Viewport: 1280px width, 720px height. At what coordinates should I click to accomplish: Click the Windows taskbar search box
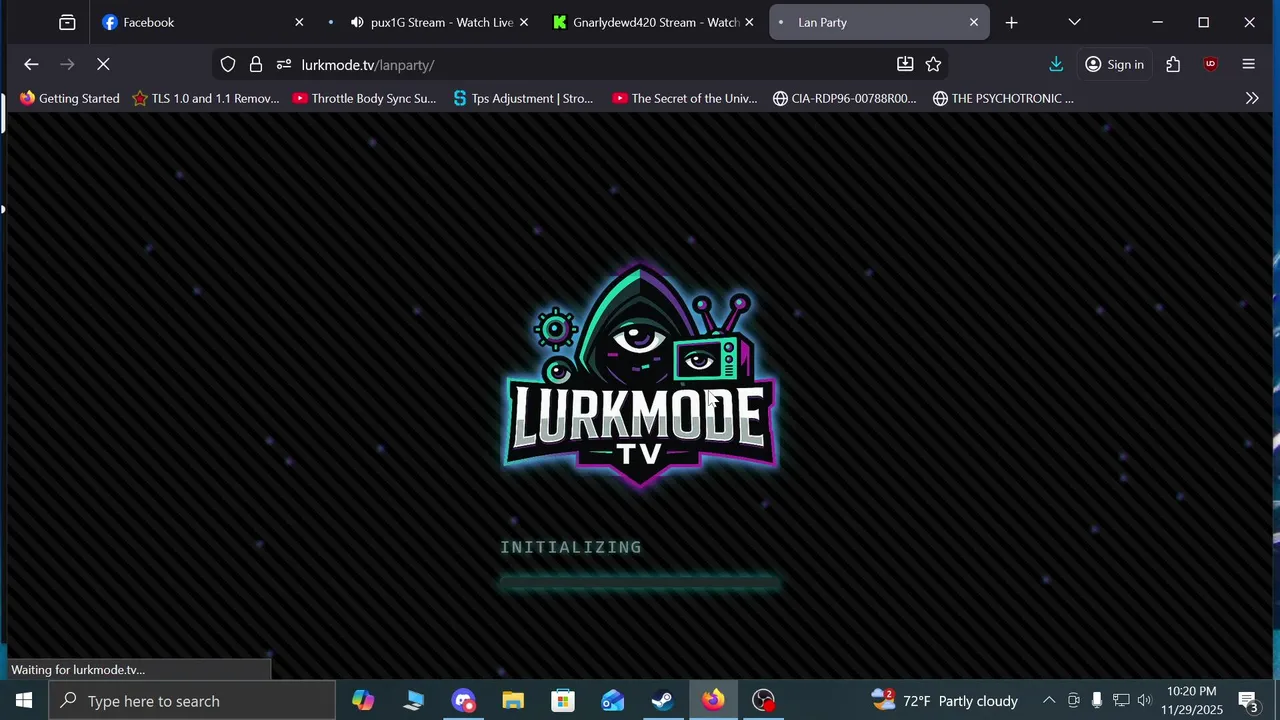192,700
